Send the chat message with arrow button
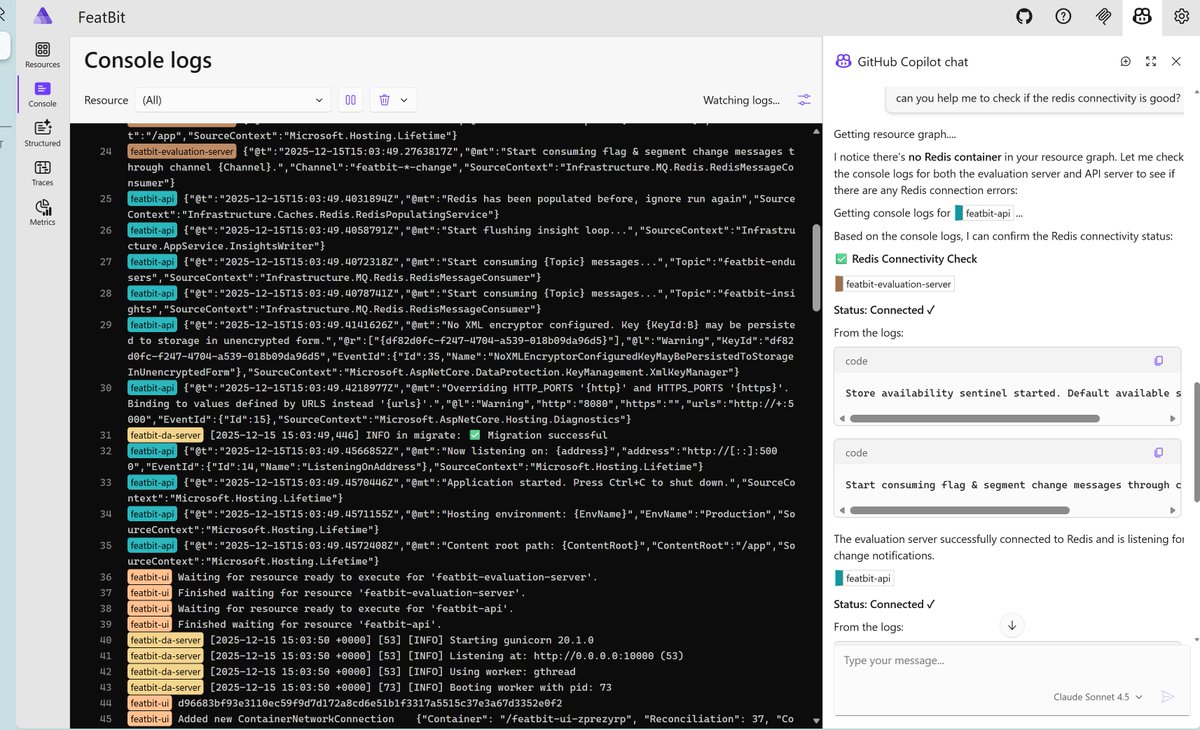 tap(1167, 697)
